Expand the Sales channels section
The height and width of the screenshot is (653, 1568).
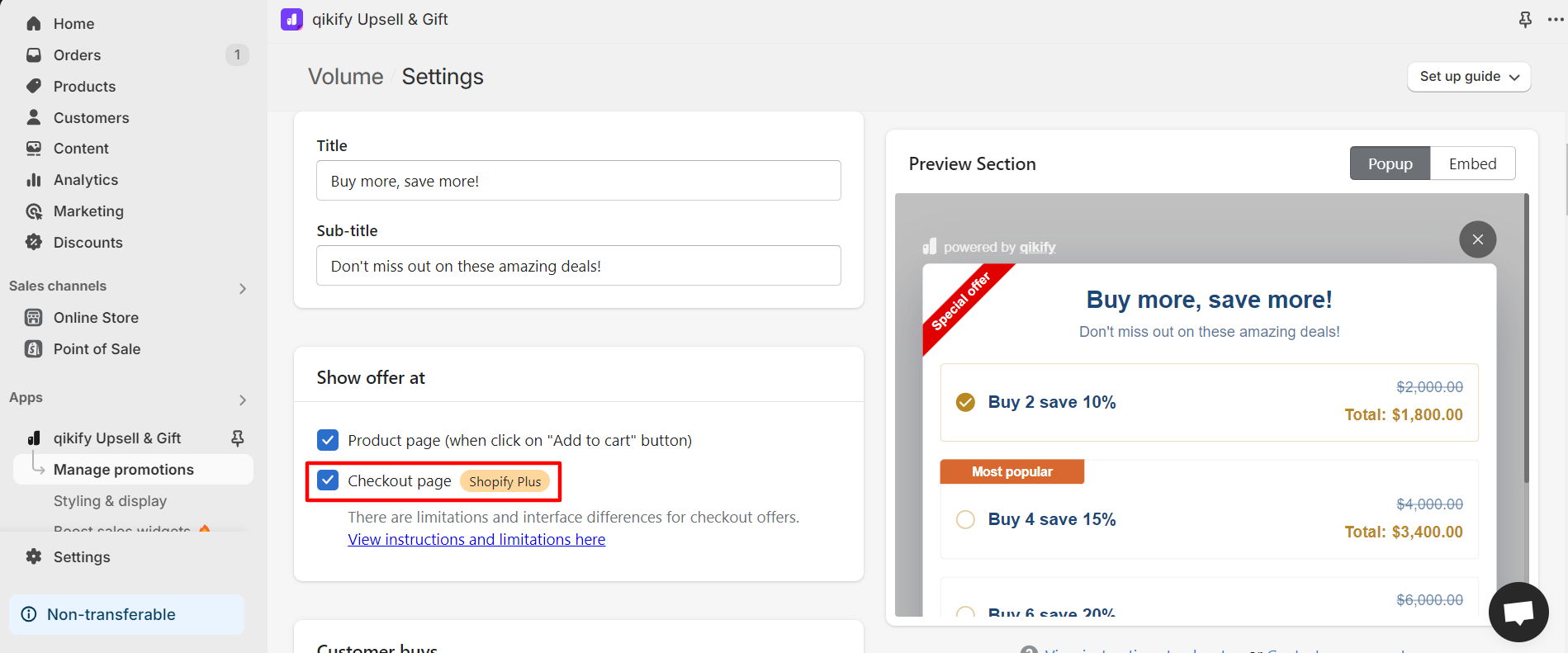[x=242, y=288]
